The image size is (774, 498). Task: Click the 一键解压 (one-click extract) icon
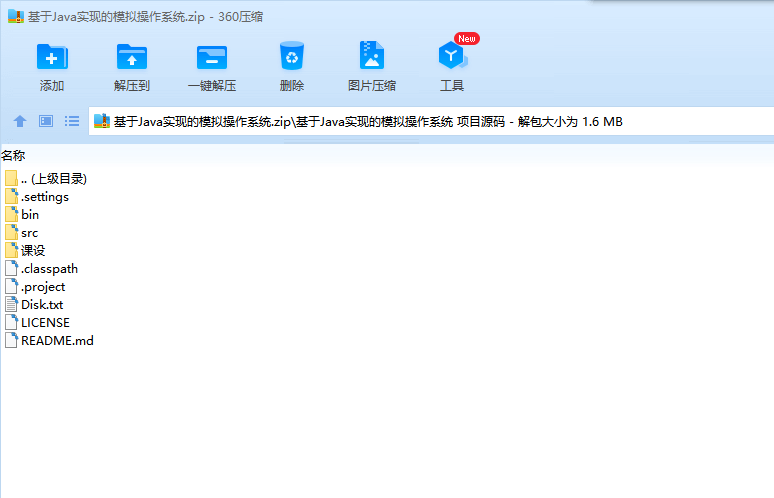(x=212, y=57)
